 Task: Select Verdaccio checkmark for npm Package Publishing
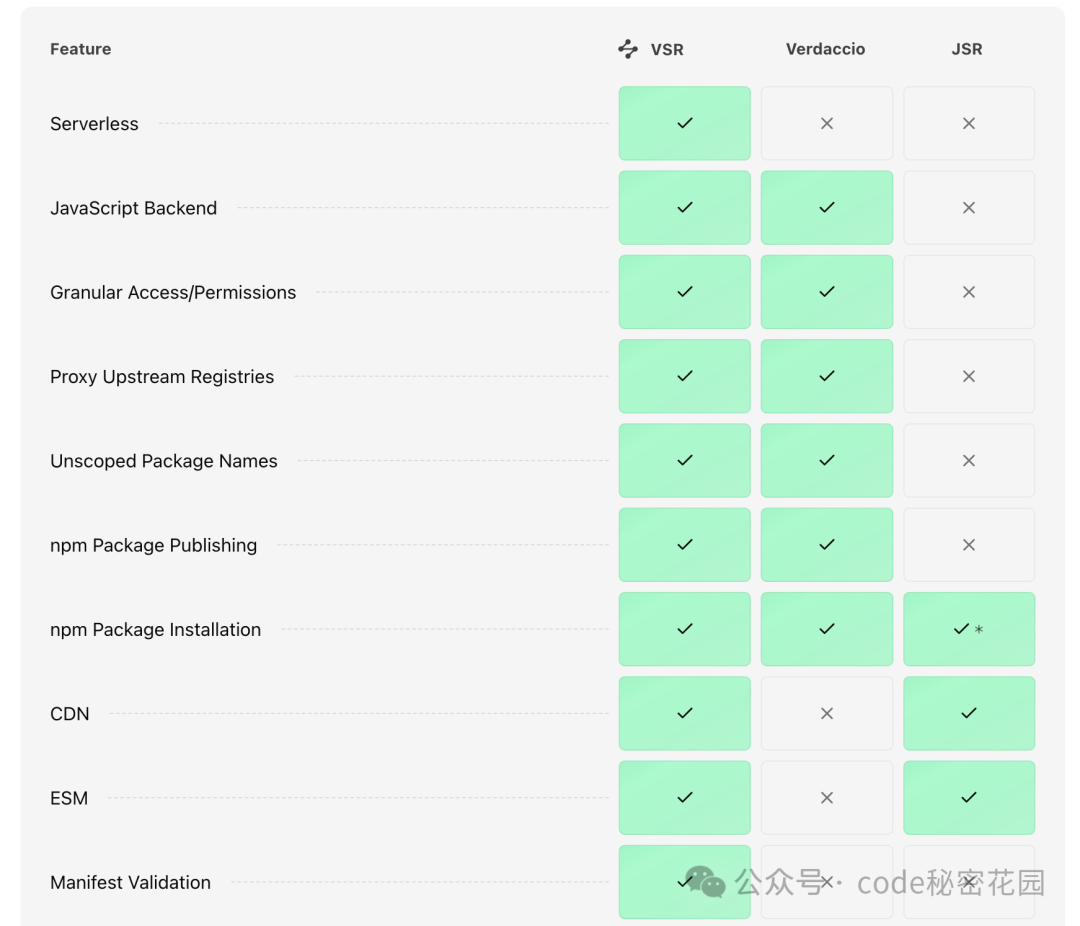point(827,545)
